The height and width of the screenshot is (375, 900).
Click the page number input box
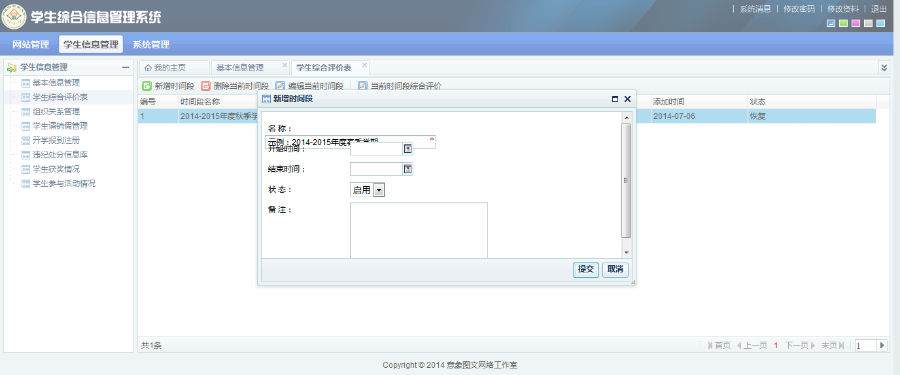click(865, 345)
